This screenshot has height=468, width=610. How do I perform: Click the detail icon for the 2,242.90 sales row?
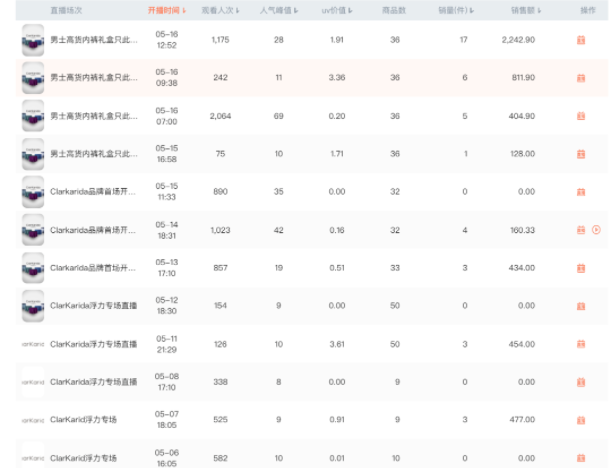[x=580, y=40]
